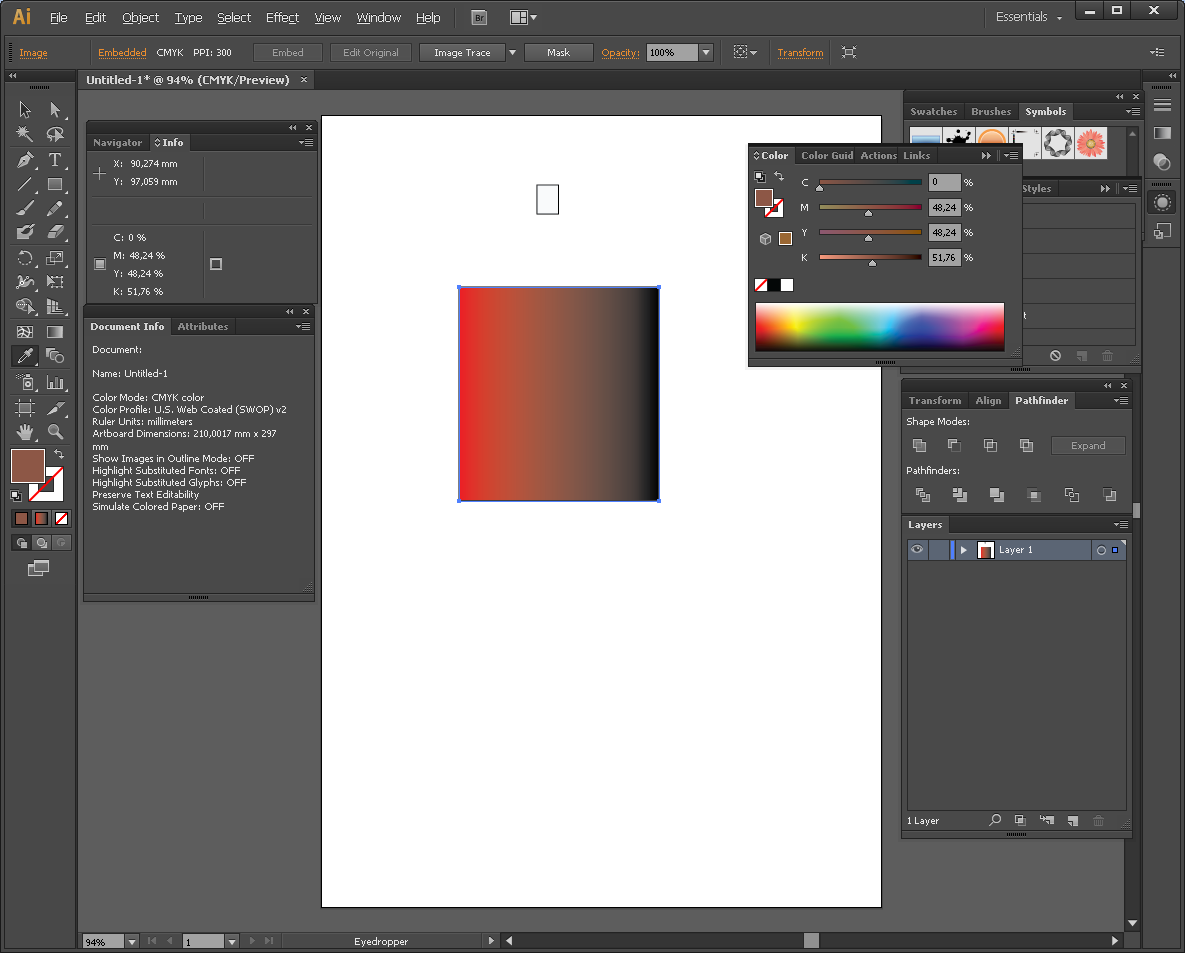Pick the Rectangle tool
The width and height of the screenshot is (1185, 953).
tap(55, 184)
